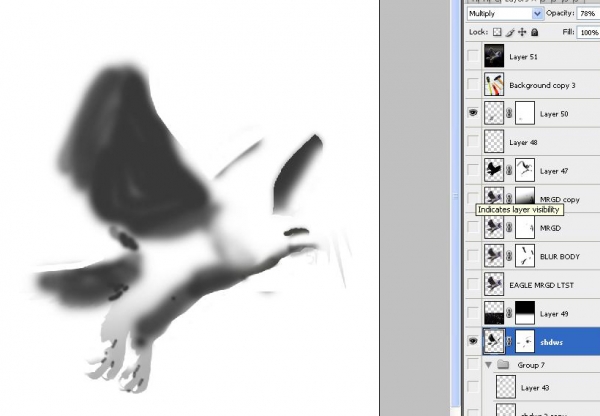The width and height of the screenshot is (600, 416).
Task: Show Layer 51 visibility box
Action: tap(473, 56)
